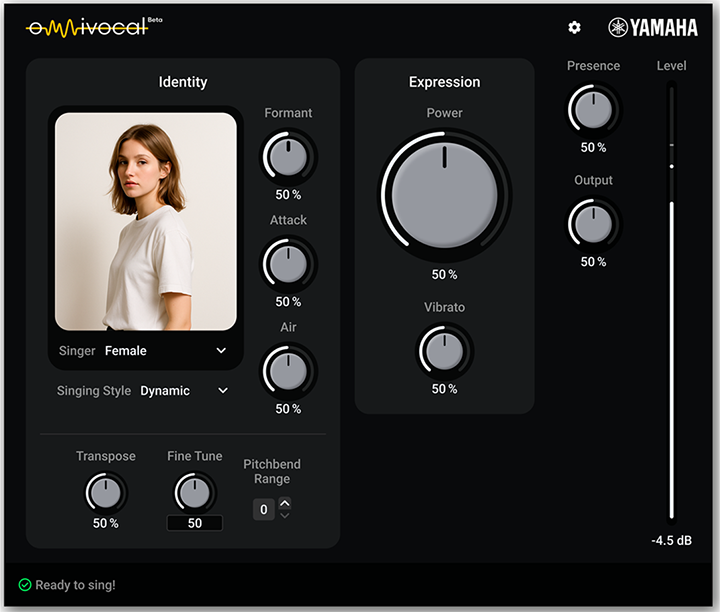Viewport: 720px width, 612px height.
Task: Select the singer portrait thumbnail
Action: 146,221
